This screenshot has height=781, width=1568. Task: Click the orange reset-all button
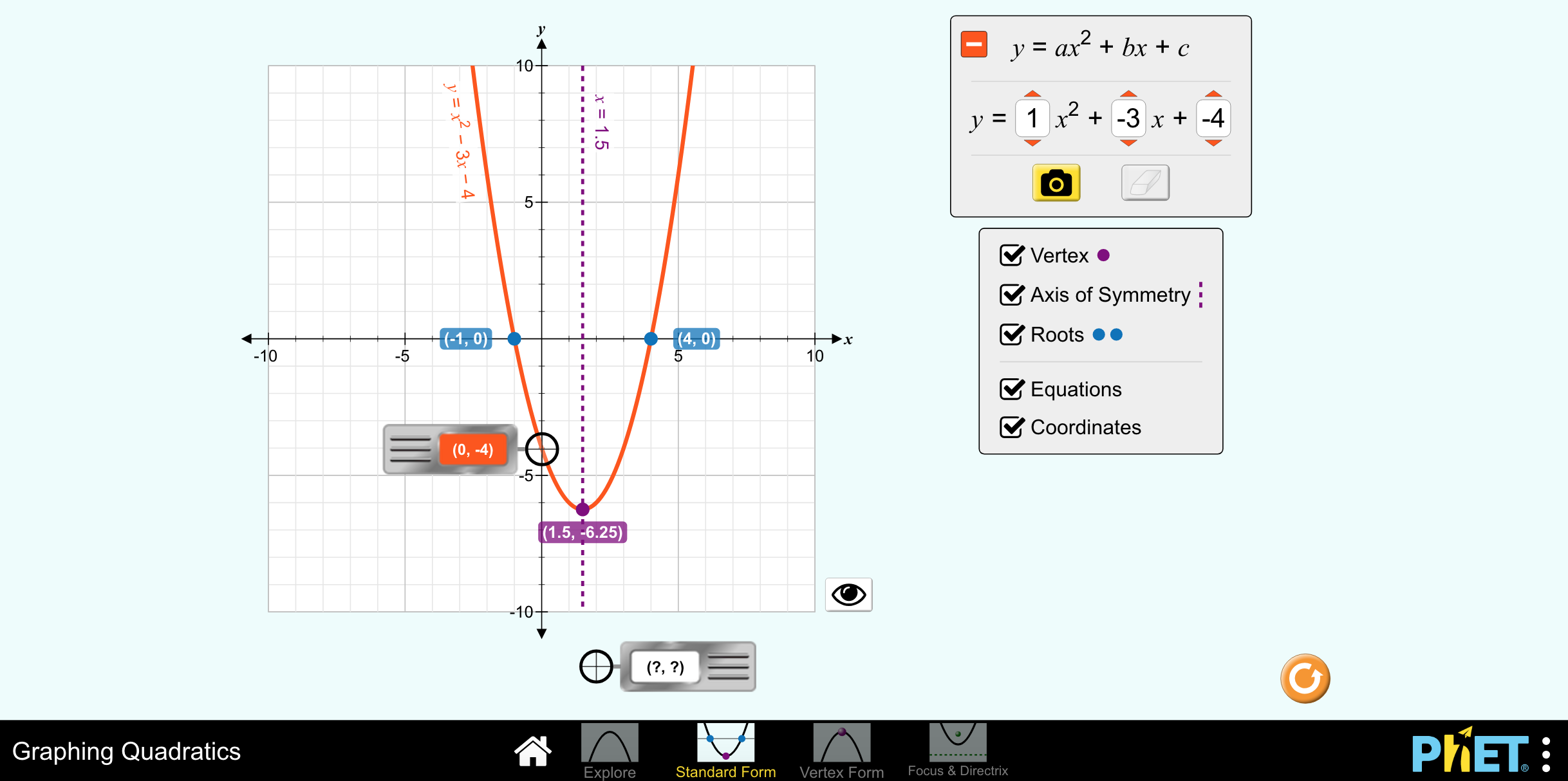point(1305,678)
